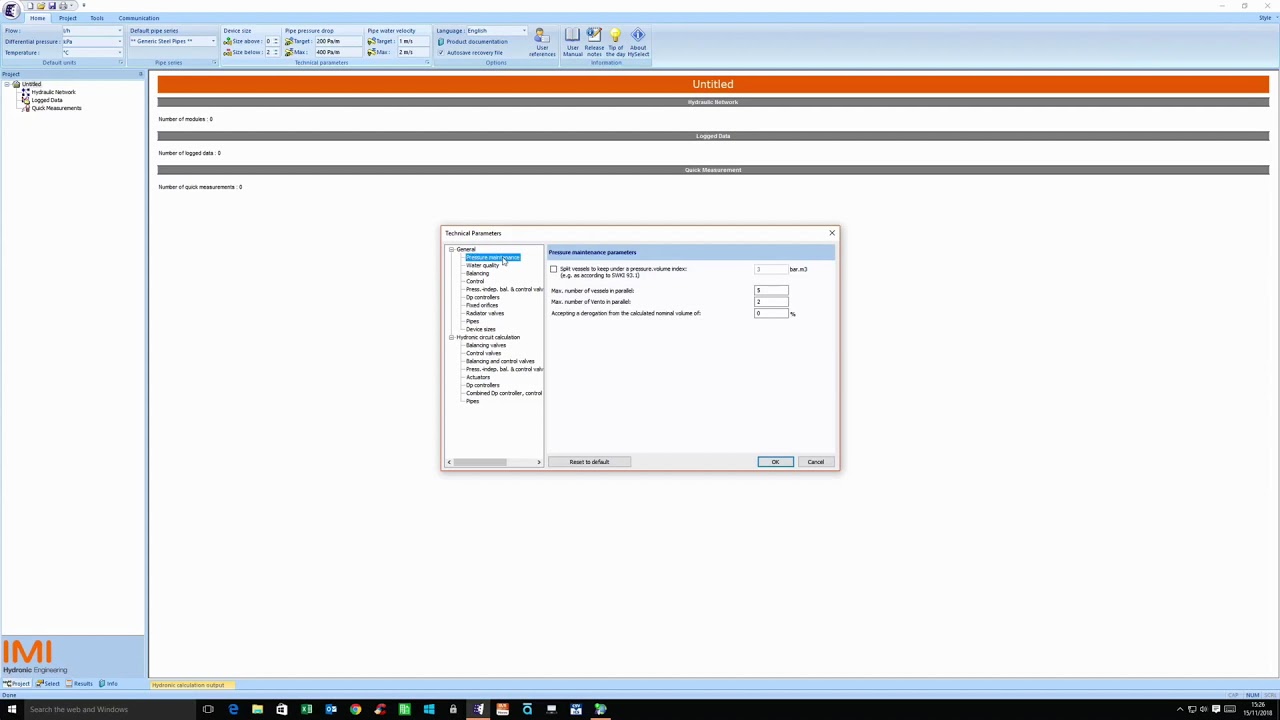Open Windows Start menu
The height and width of the screenshot is (720, 1280).
coord(11,709)
